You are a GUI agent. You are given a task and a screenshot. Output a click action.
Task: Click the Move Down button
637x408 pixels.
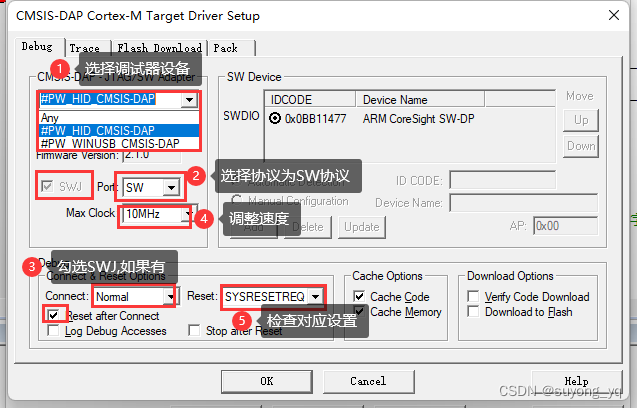click(581, 146)
